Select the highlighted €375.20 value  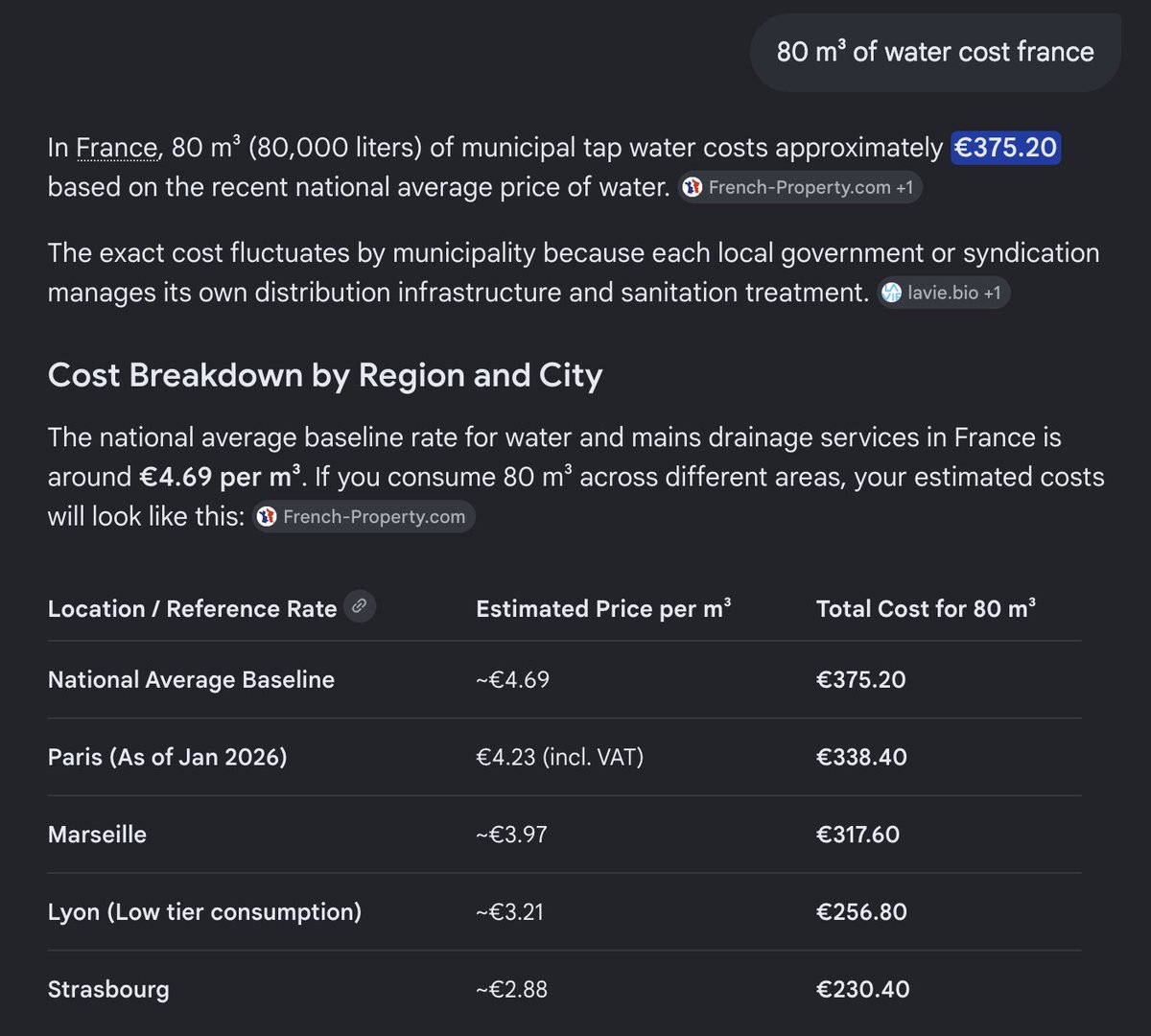pyautogui.click(x=1005, y=148)
